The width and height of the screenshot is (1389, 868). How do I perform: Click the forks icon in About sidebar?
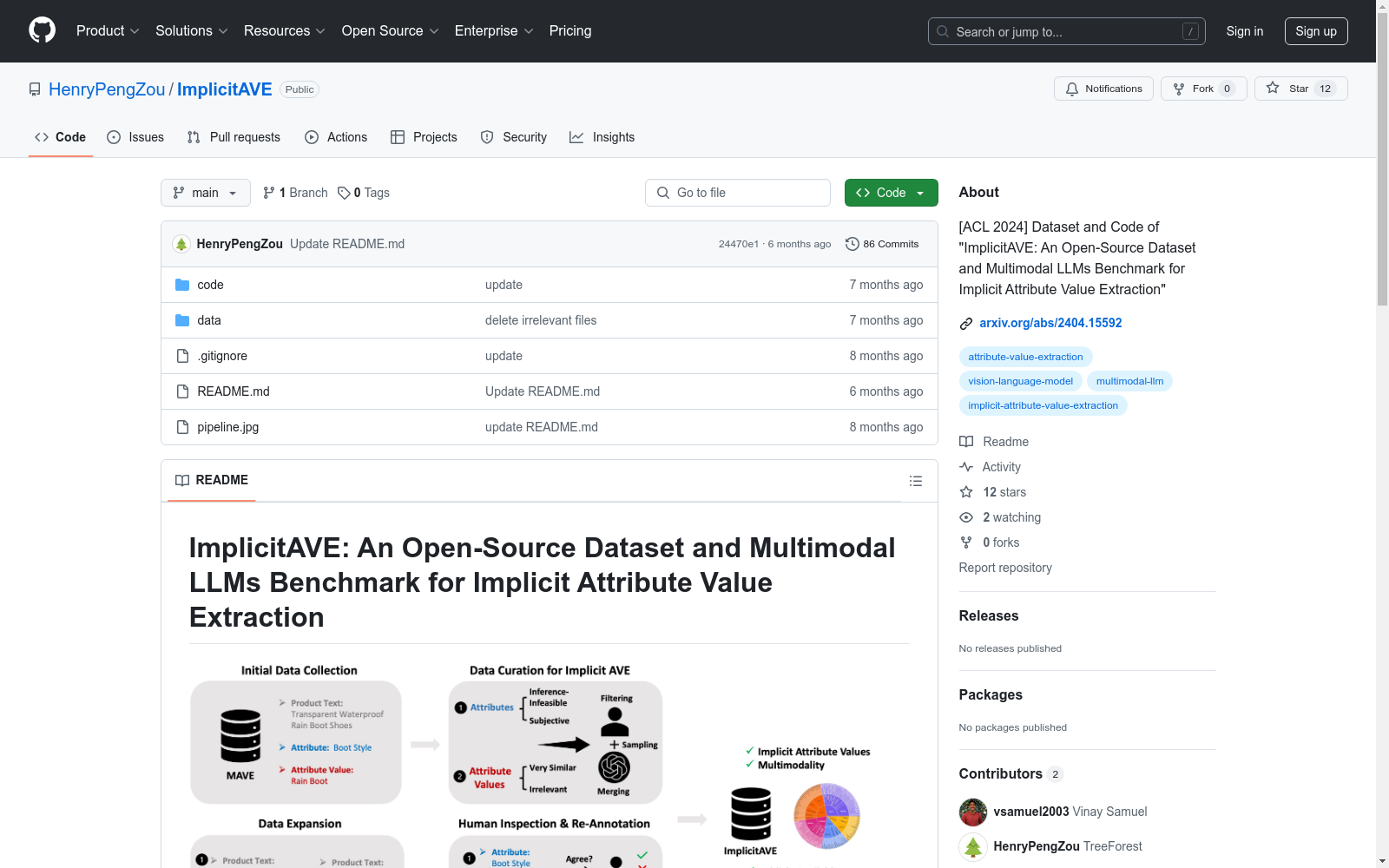click(x=966, y=542)
